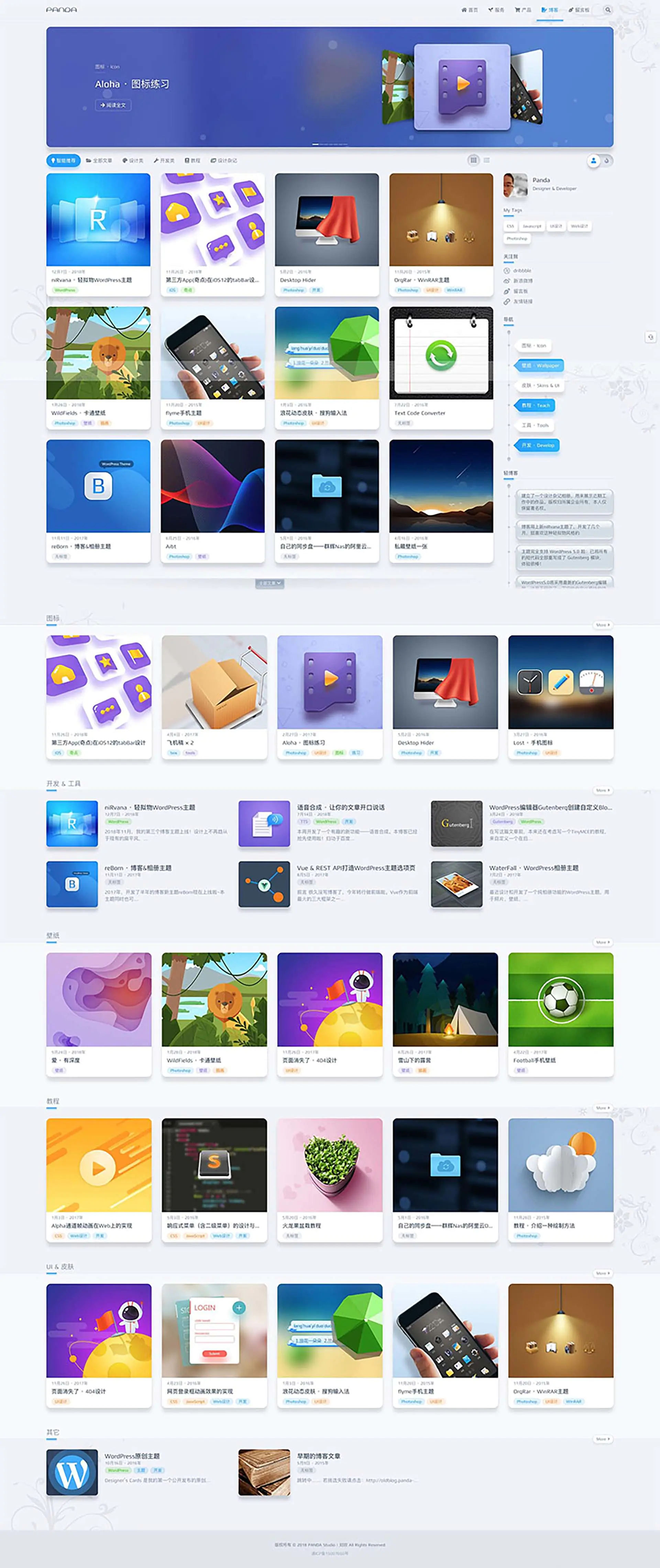Click the search magnifier icon in header

(x=607, y=10)
